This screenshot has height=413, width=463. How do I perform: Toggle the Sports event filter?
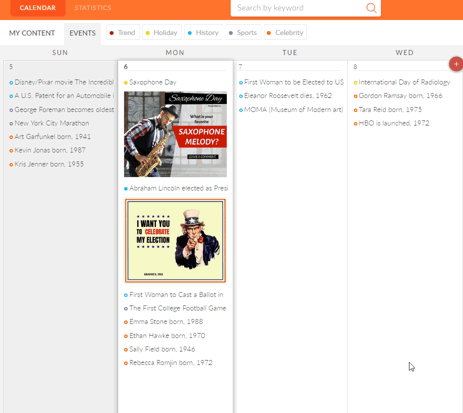pos(243,33)
